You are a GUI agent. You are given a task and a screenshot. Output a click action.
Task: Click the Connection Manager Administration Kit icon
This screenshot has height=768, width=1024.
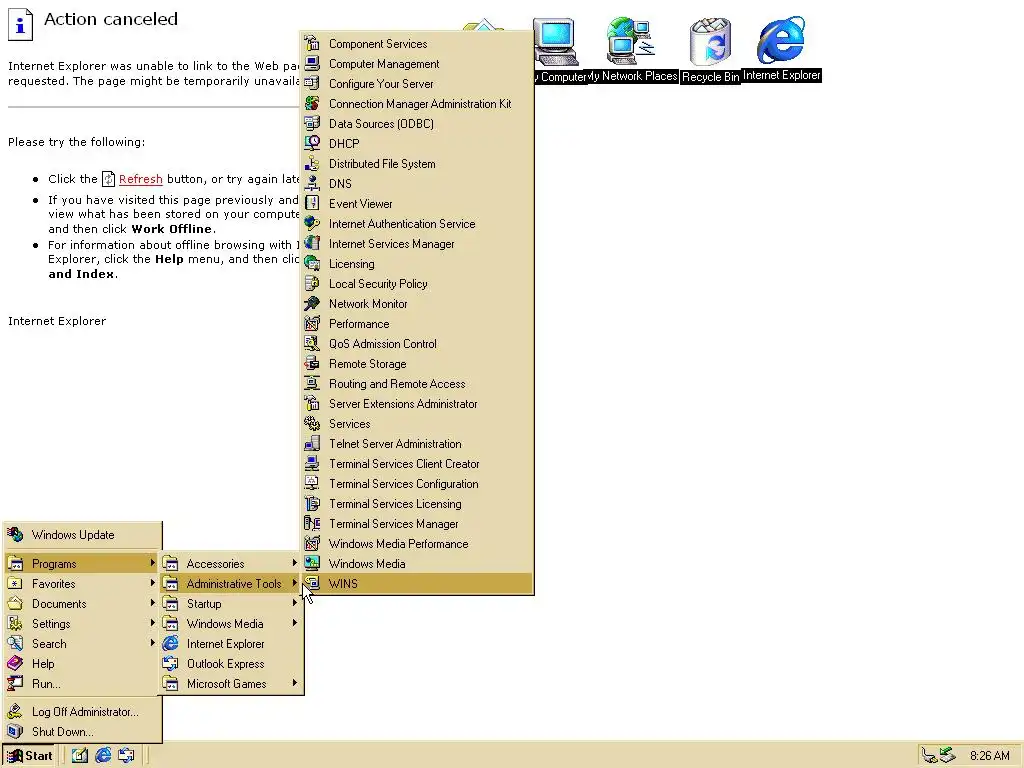point(312,103)
